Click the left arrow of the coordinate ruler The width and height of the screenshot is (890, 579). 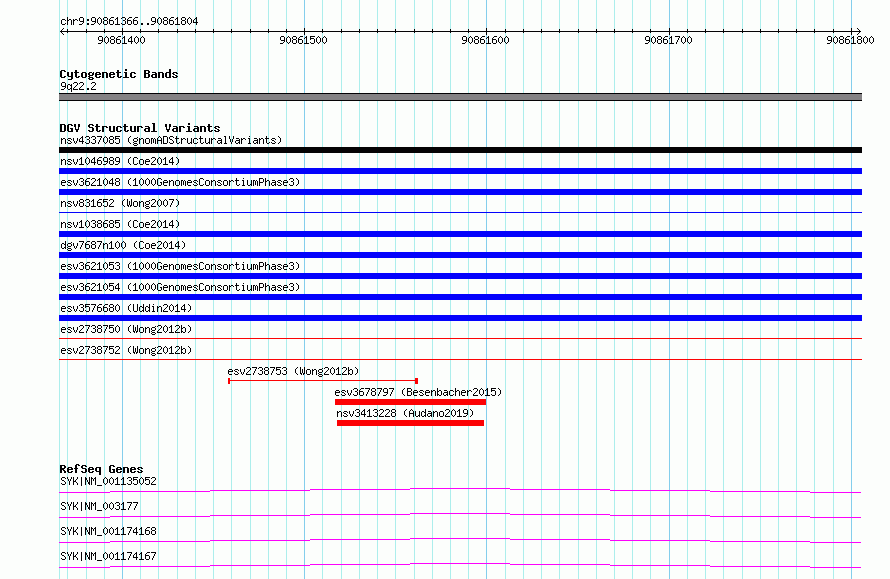pyautogui.click(x=62, y=32)
